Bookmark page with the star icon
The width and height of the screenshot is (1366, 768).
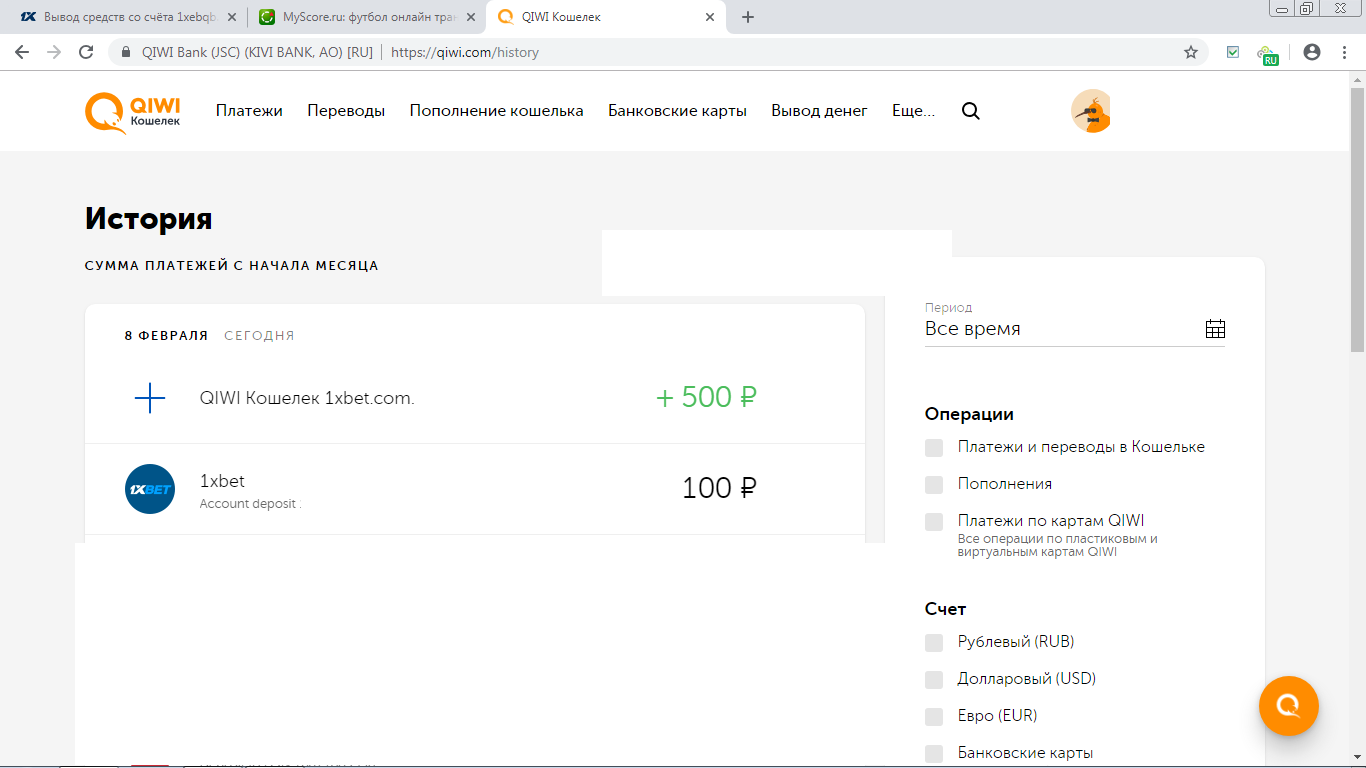click(x=1190, y=52)
